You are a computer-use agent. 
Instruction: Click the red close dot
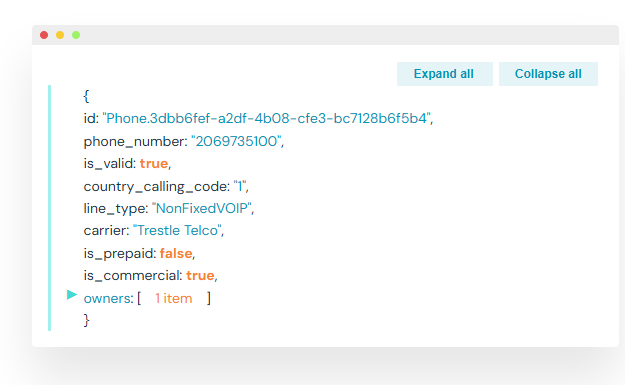point(44,35)
